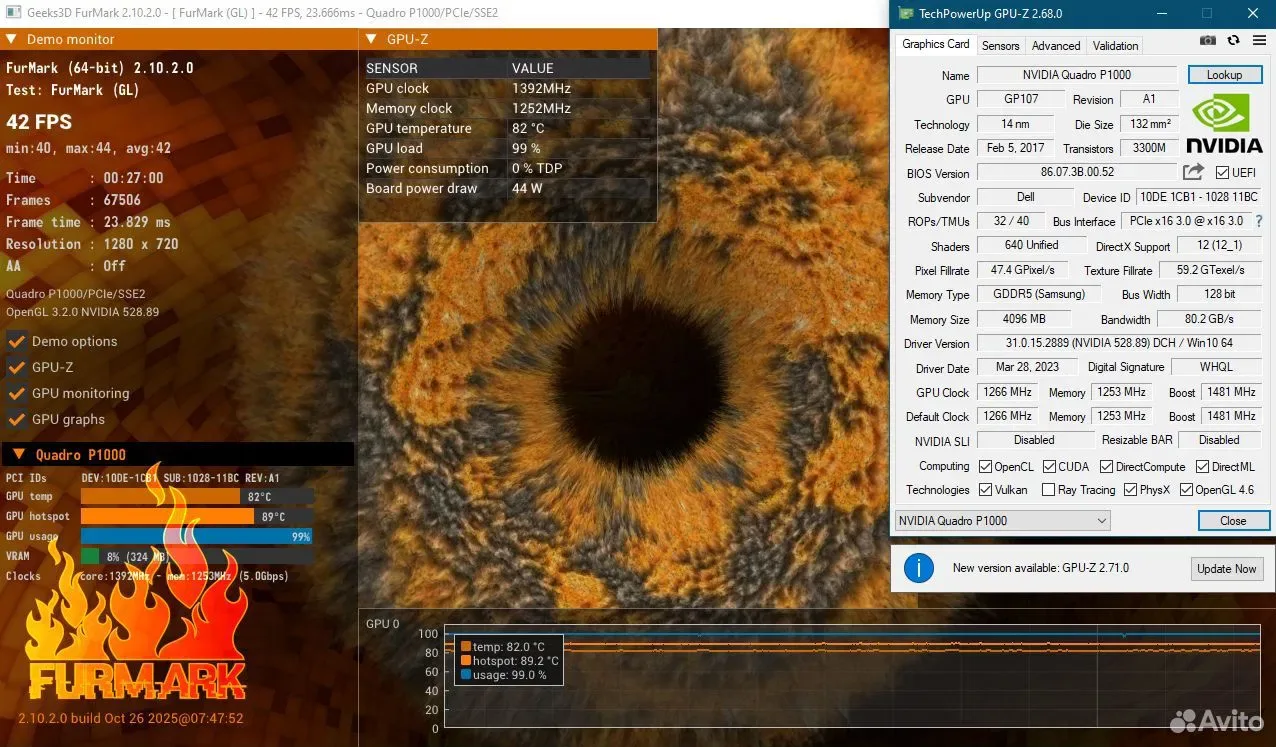Click the blue info icon near update notice
The height and width of the screenshot is (747, 1276).
[x=918, y=568]
